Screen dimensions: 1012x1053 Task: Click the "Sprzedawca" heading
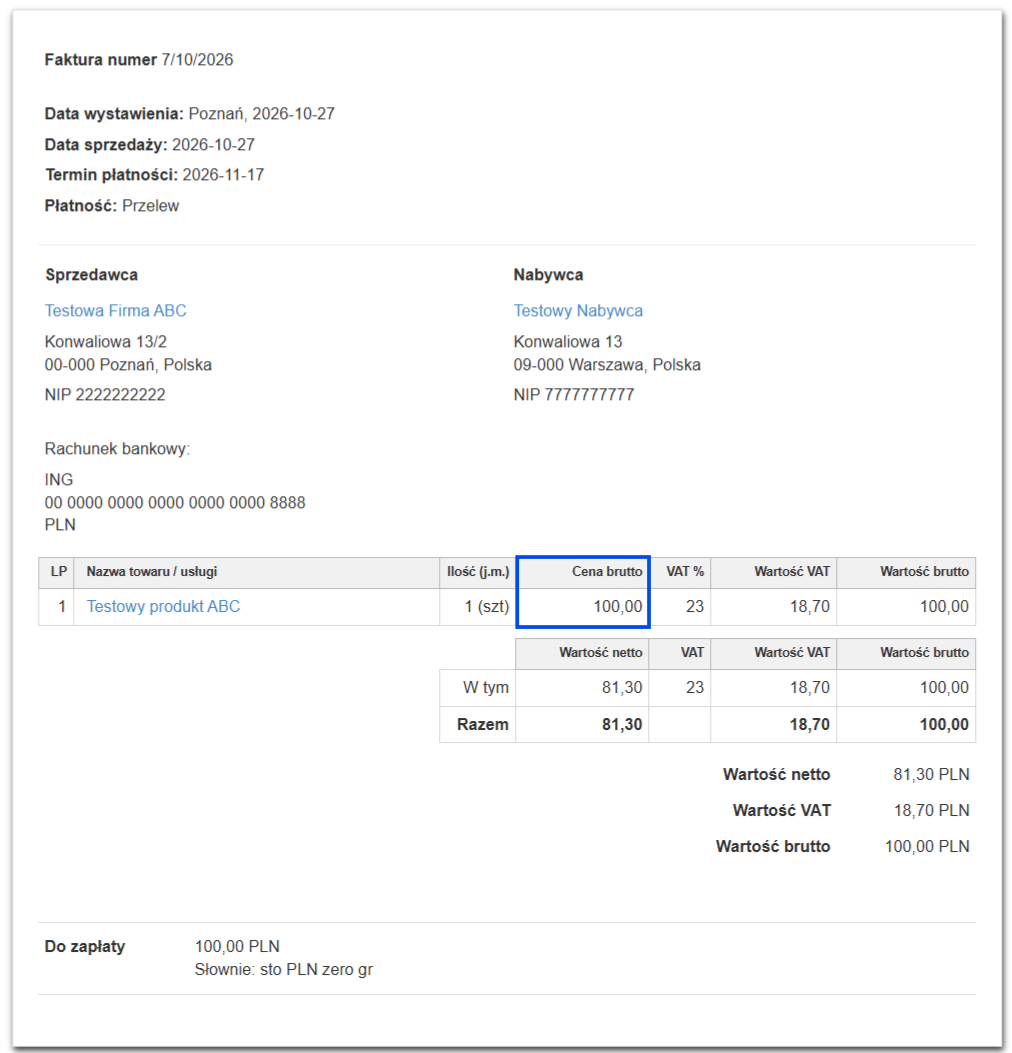coord(91,275)
